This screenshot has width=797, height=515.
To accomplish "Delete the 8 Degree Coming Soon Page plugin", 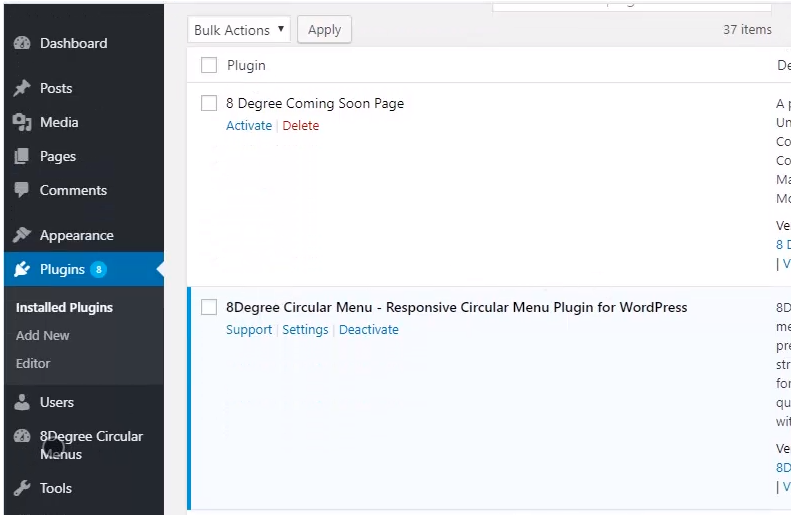I will coord(300,126).
